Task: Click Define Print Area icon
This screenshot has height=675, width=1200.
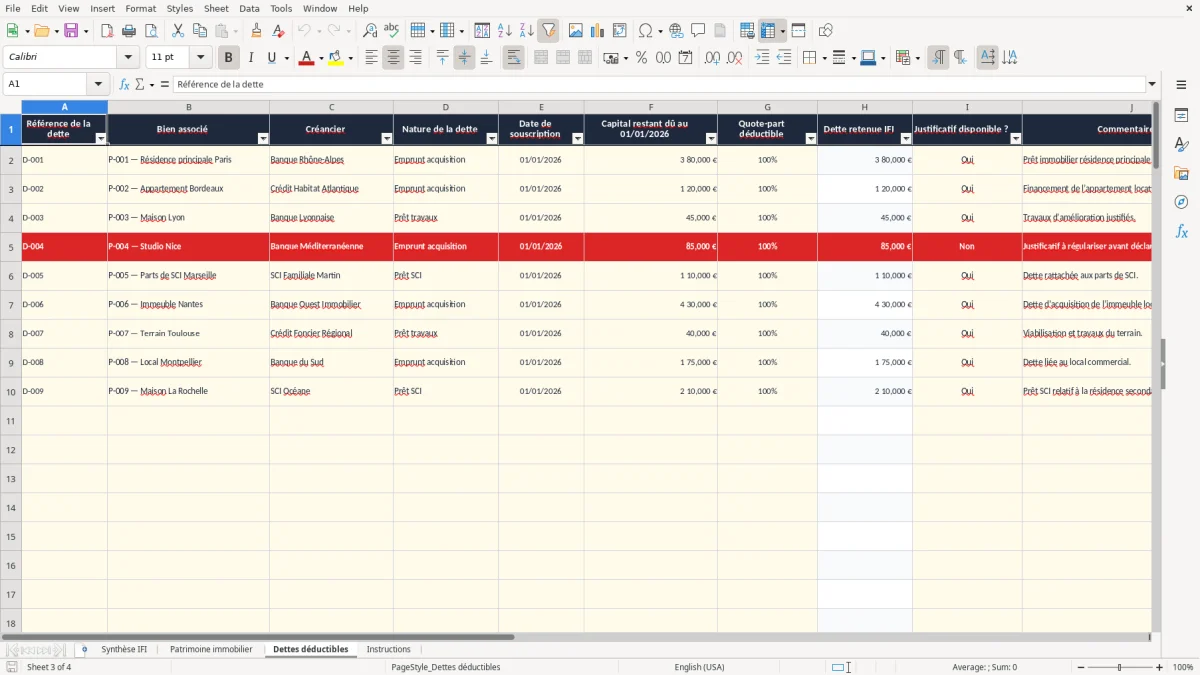Action: [x=747, y=31]
